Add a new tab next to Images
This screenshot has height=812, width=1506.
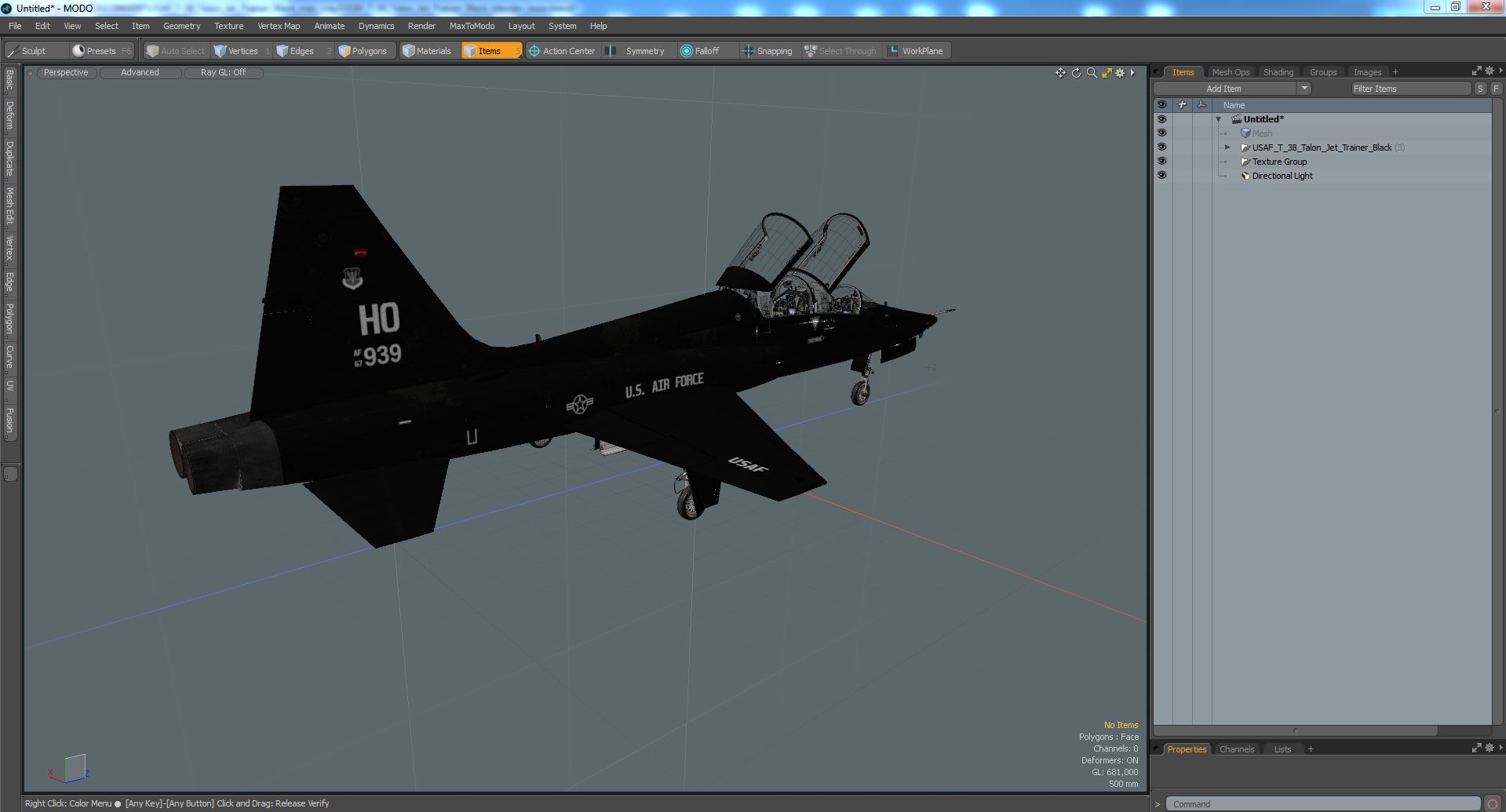tap(1395, 72)
